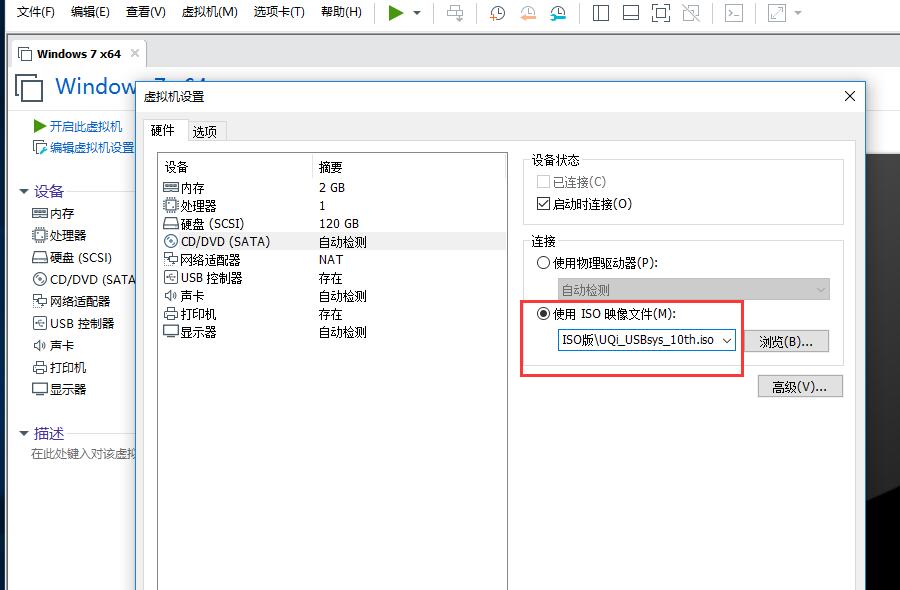The height and width of the screenshot is (590, 900).
Task: Click the send Ctrl+Alt+Del toolbar icon
Action: coord(455,13)
